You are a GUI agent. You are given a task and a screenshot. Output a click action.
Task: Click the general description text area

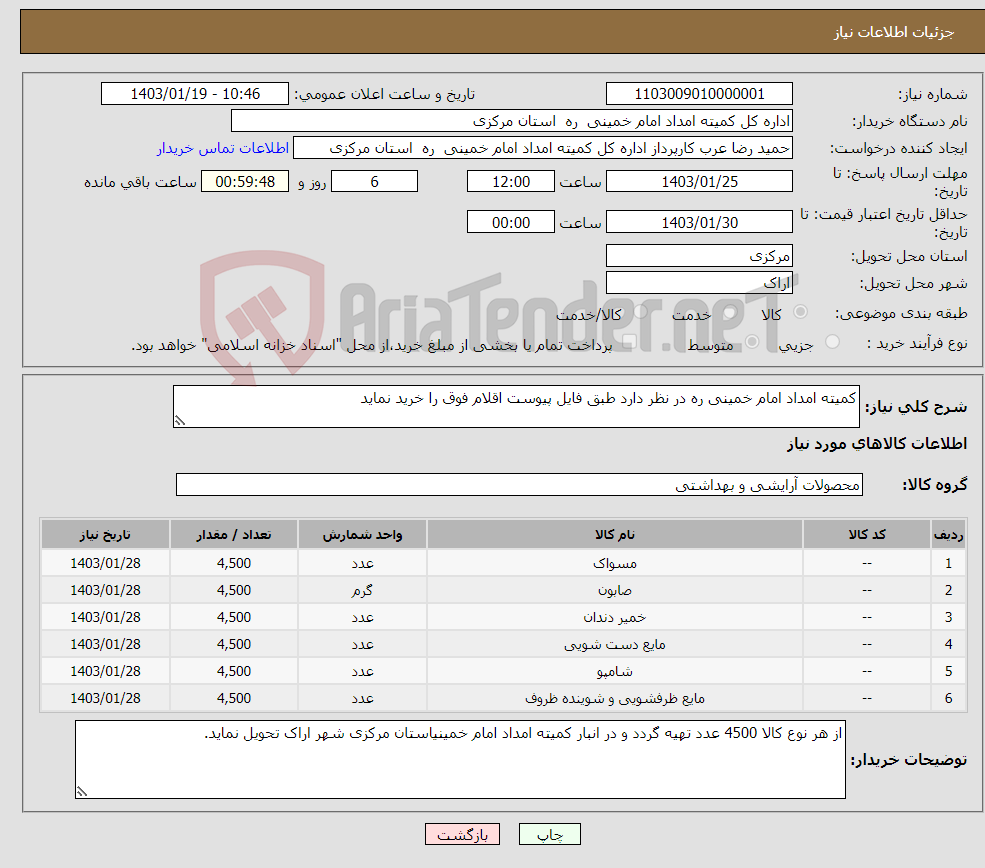click(516, 406)
